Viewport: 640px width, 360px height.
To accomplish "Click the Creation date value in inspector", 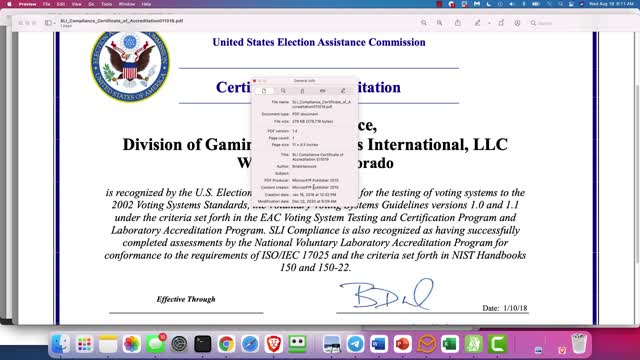I will point(314,195).
